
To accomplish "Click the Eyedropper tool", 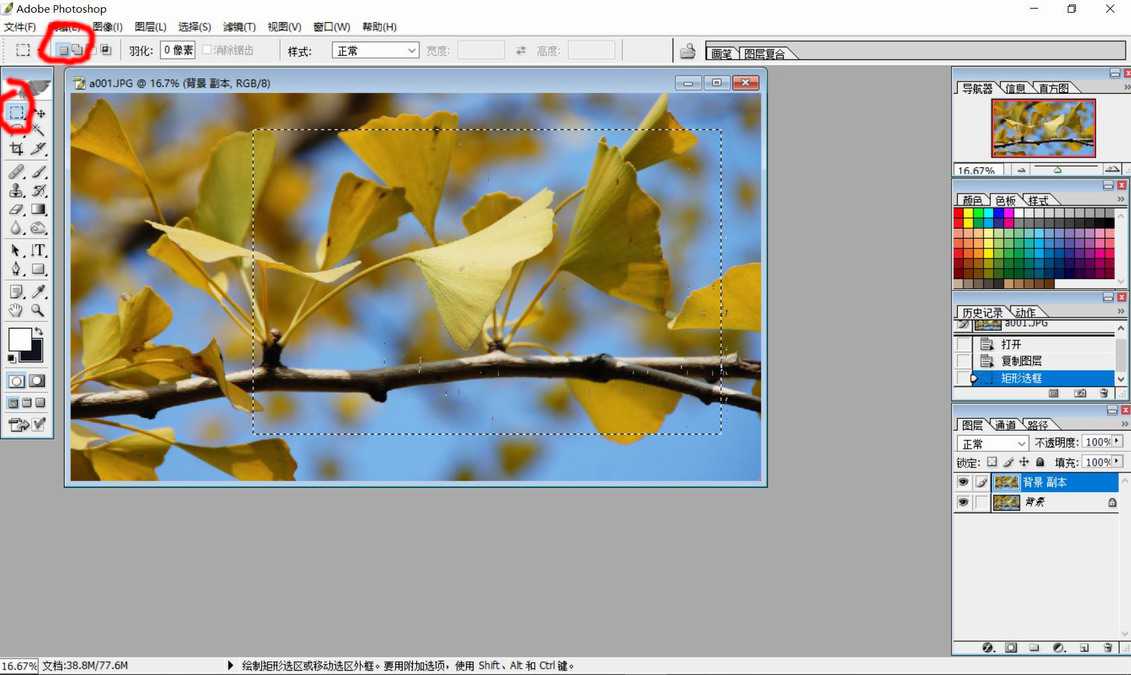I will tap(38, 292).
